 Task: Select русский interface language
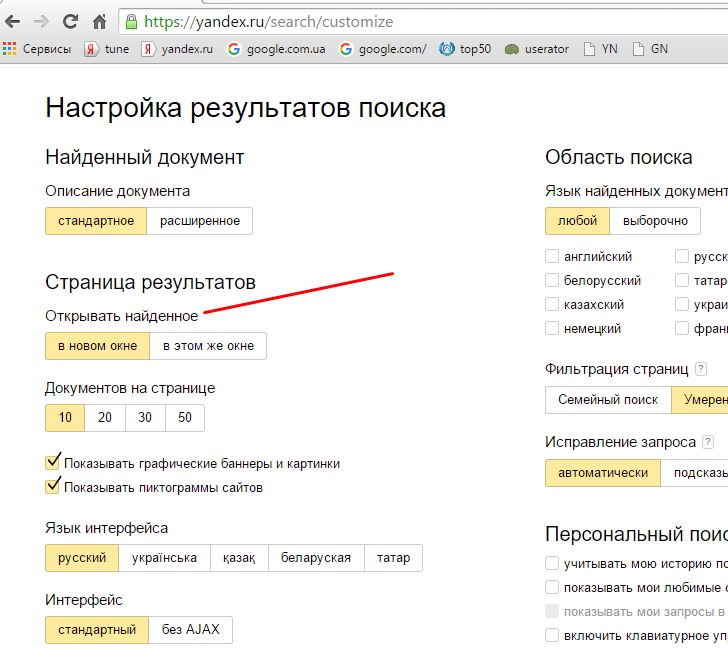click(82, 558)
